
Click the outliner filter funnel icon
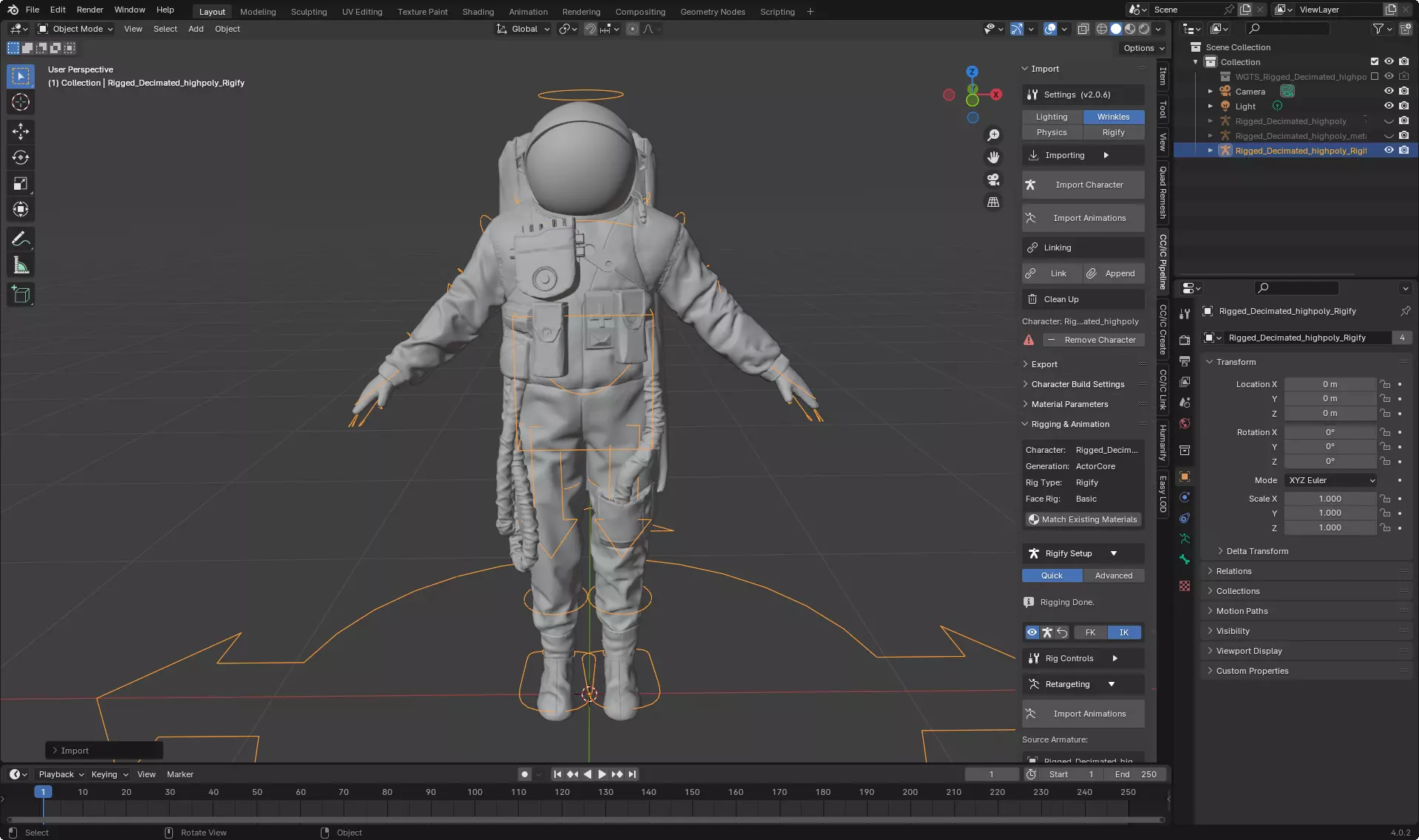pos(1378,29)
